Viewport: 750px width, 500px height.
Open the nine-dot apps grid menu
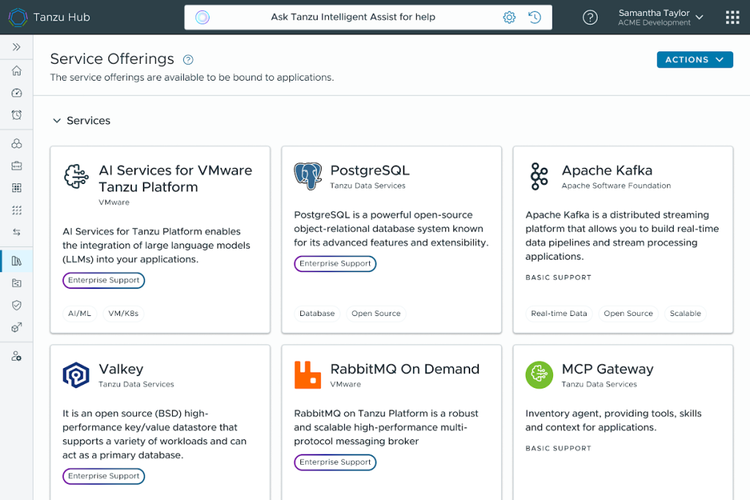pos(732,17)
